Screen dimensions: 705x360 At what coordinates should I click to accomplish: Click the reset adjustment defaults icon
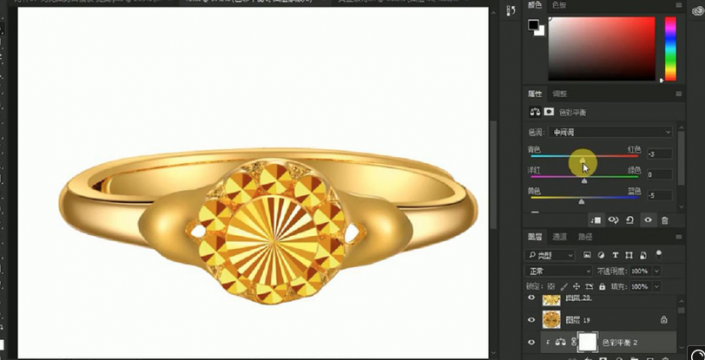tap(630, 220)
